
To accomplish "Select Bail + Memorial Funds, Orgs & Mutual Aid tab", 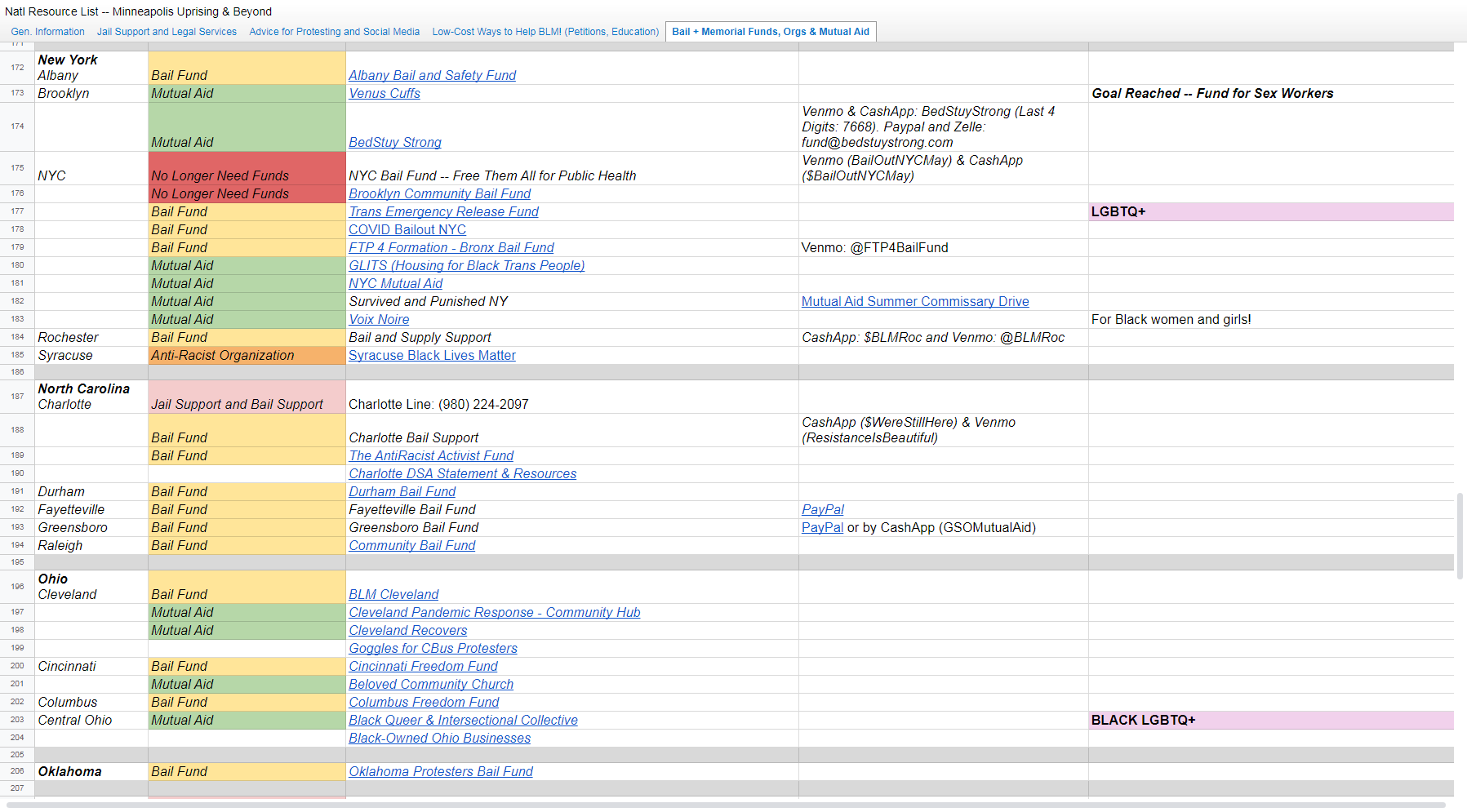I will pyautogui.click(x=771, y=32).
